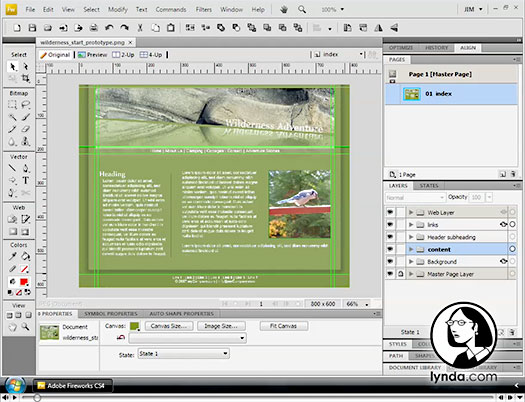Select the Rubber Stamp tool

tap(25, 141)
